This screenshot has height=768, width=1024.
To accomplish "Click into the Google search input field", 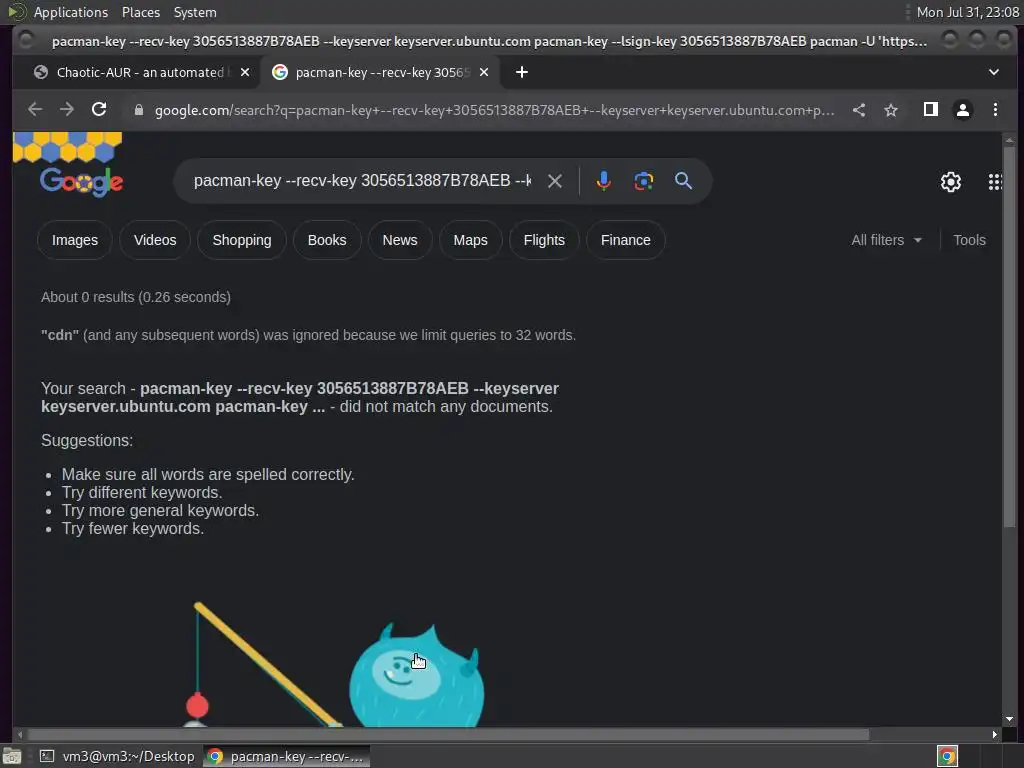I will pos(362,181).
